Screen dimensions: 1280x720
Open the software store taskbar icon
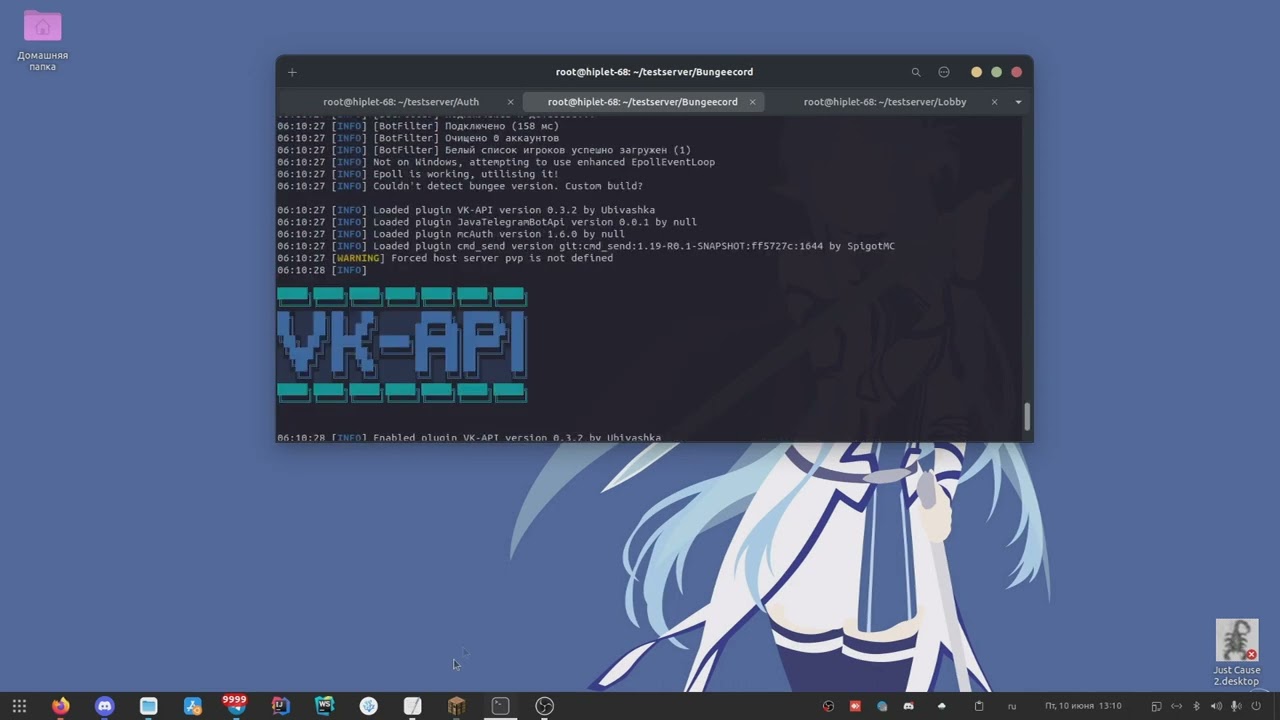193,706
